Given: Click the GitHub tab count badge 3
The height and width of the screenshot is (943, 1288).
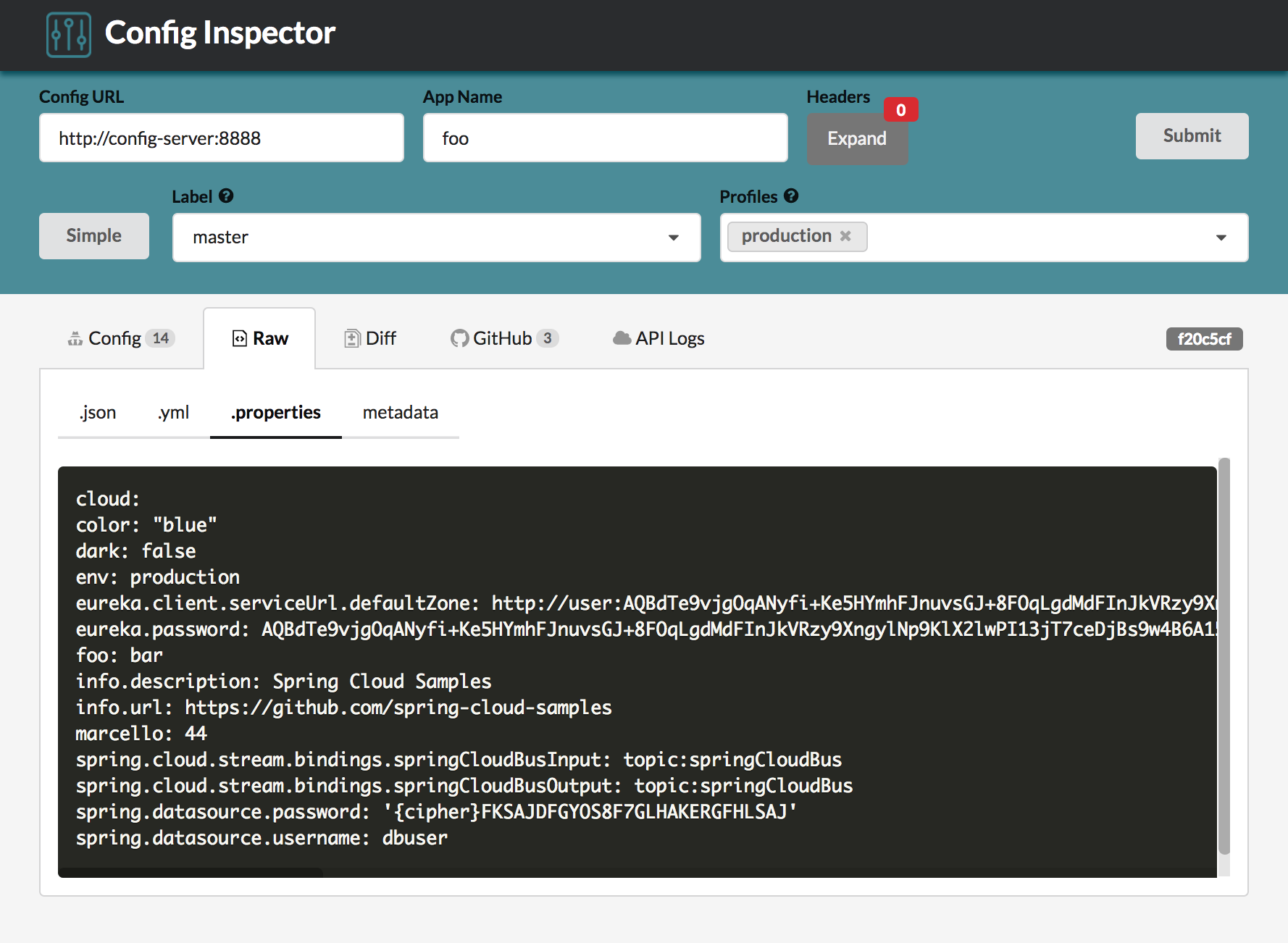Looking at the screenshot, I should pyautogui.click(x=548, y=338).
